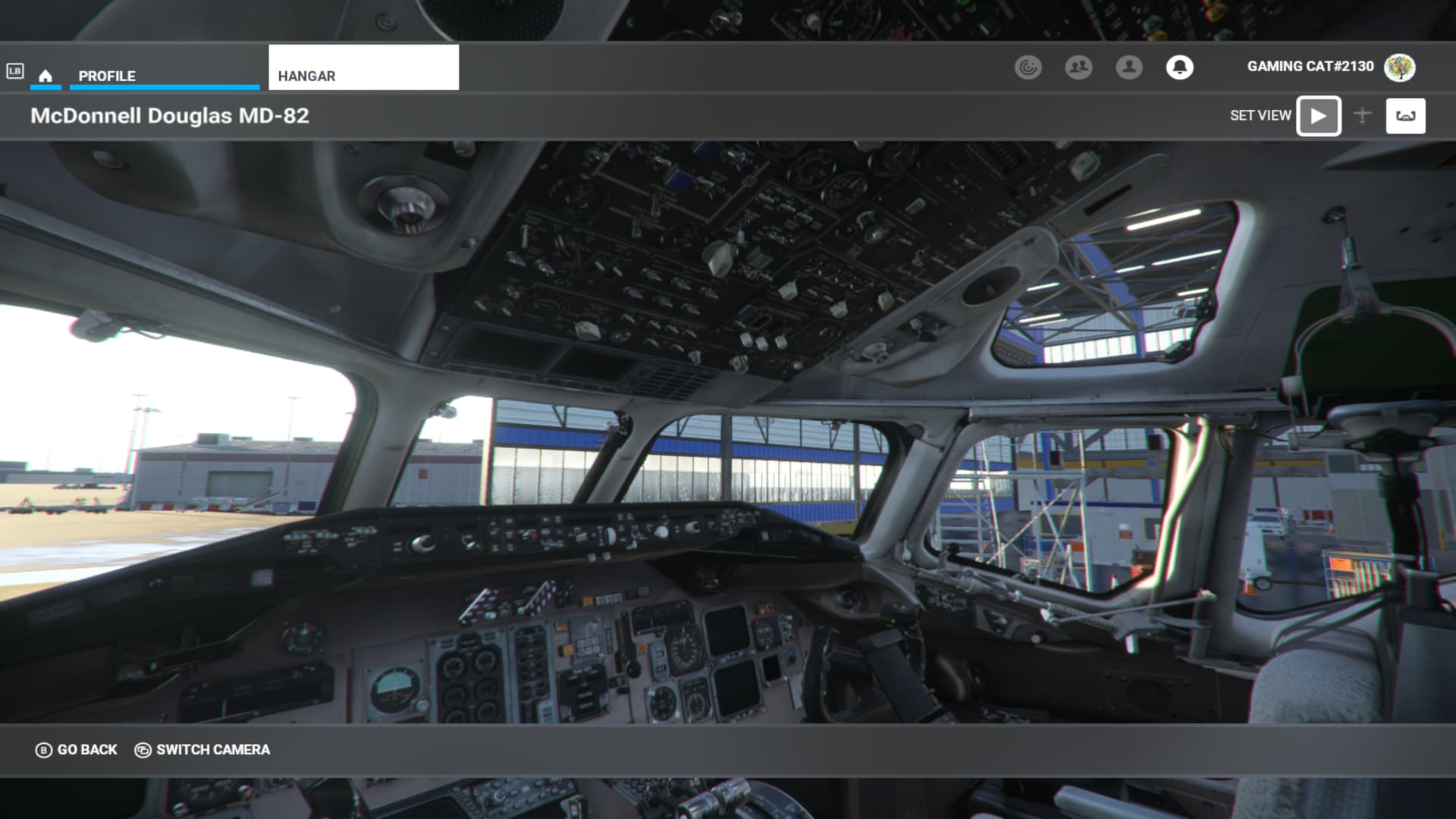The width and height of the screenshot is (1456, 819).
Task: Click the GAMING CAT#2130 username
Action: point(1310,67)
